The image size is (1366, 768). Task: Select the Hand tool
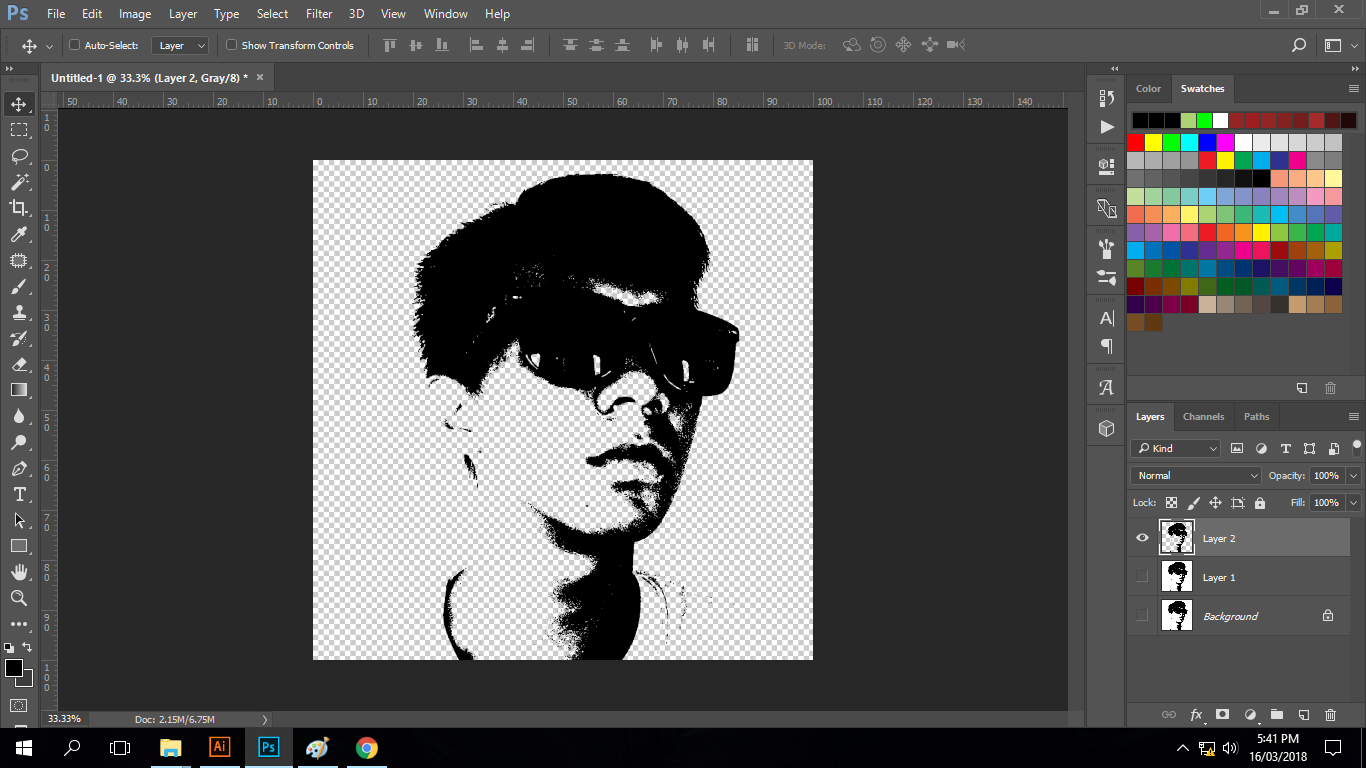(x=19, y=572)
